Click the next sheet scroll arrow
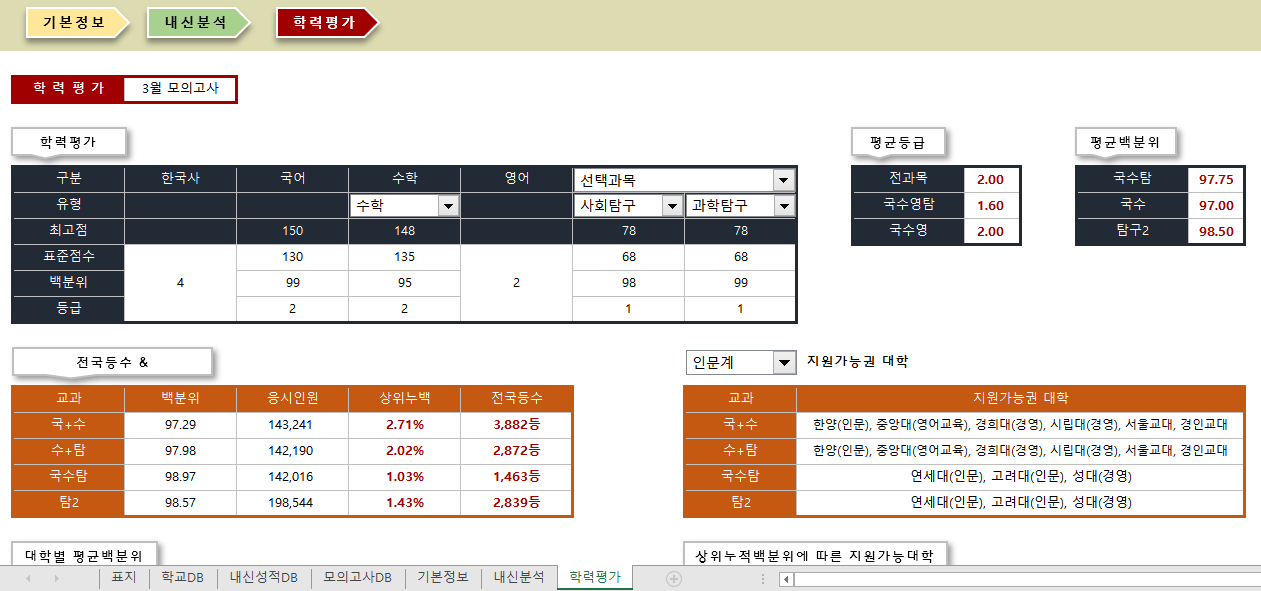Viewport: 1261px width, 591px height. tap(56, 578)
